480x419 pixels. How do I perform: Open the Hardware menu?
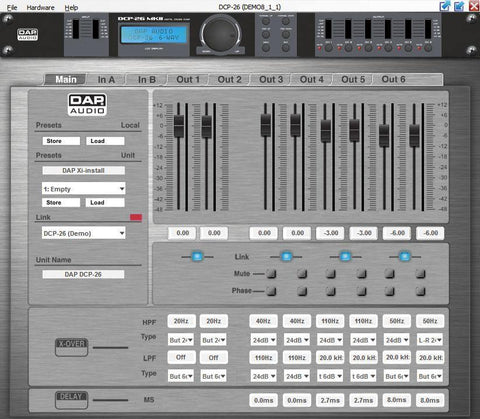pos(40,7)
